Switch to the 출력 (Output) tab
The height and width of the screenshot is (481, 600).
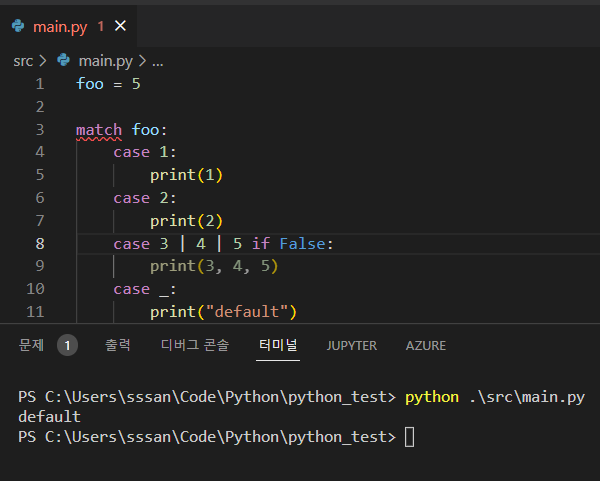pyautogui.click(x=118, y=345)
